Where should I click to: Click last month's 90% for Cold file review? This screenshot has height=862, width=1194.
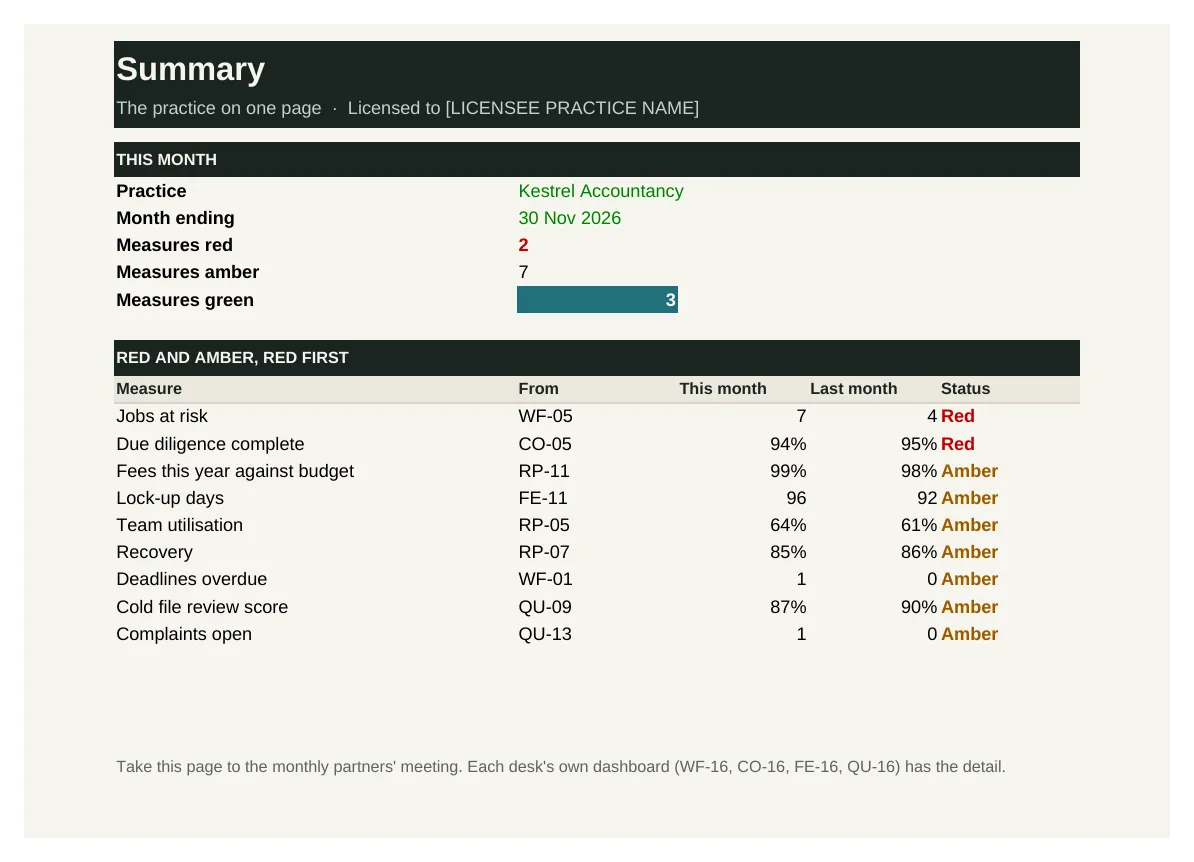919,608
